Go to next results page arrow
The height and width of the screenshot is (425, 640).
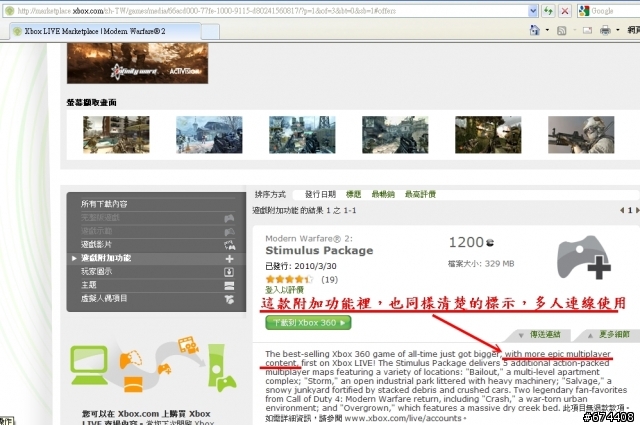(x=637, y=210)
